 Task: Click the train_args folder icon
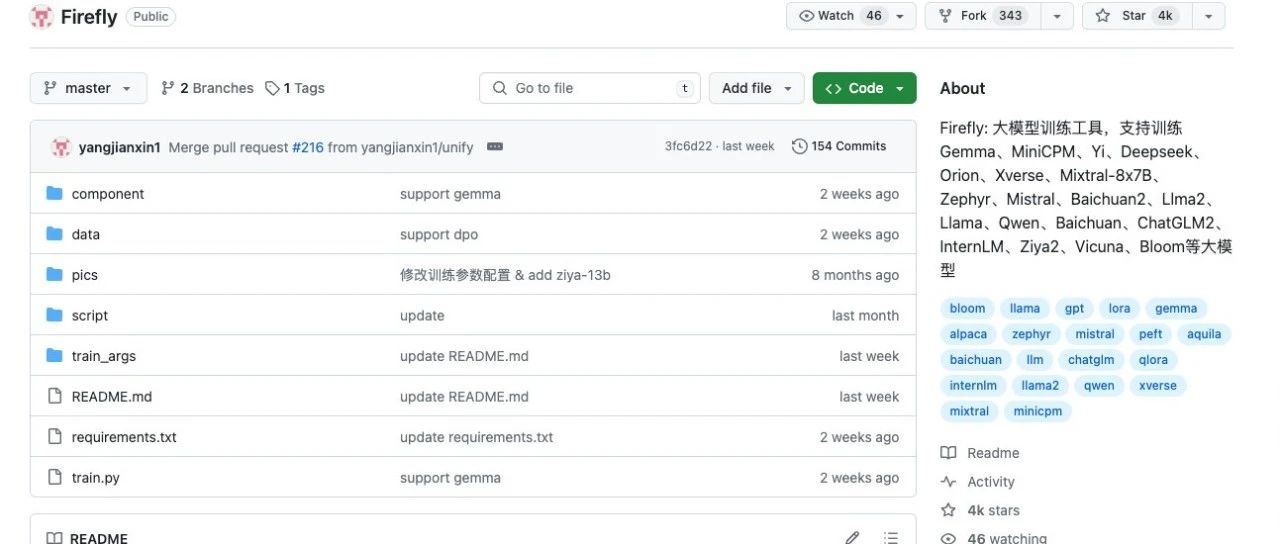[x=55, y=356]
